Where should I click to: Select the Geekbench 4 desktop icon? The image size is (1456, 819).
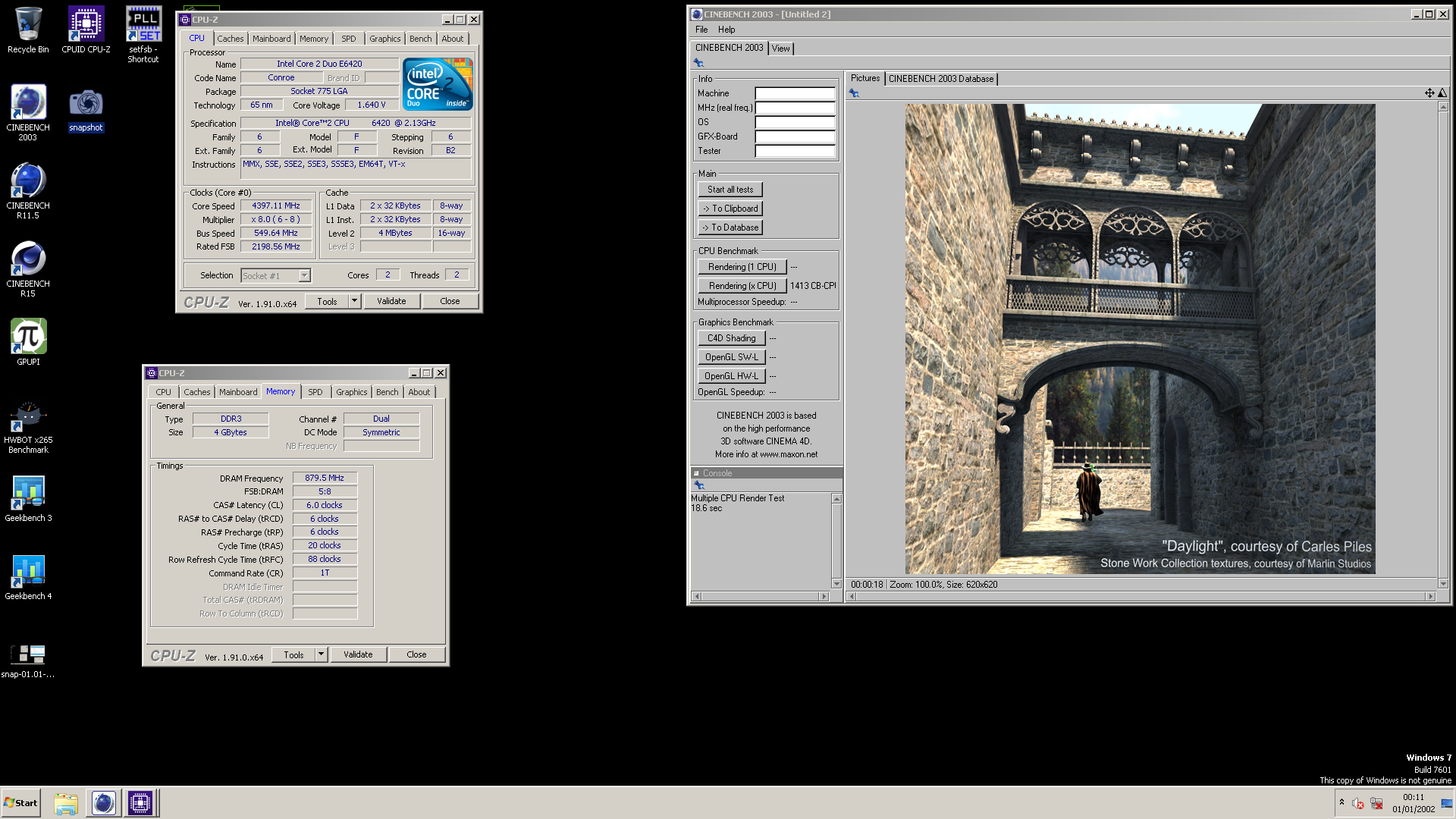pyautogui.click(x=28, y=576)
